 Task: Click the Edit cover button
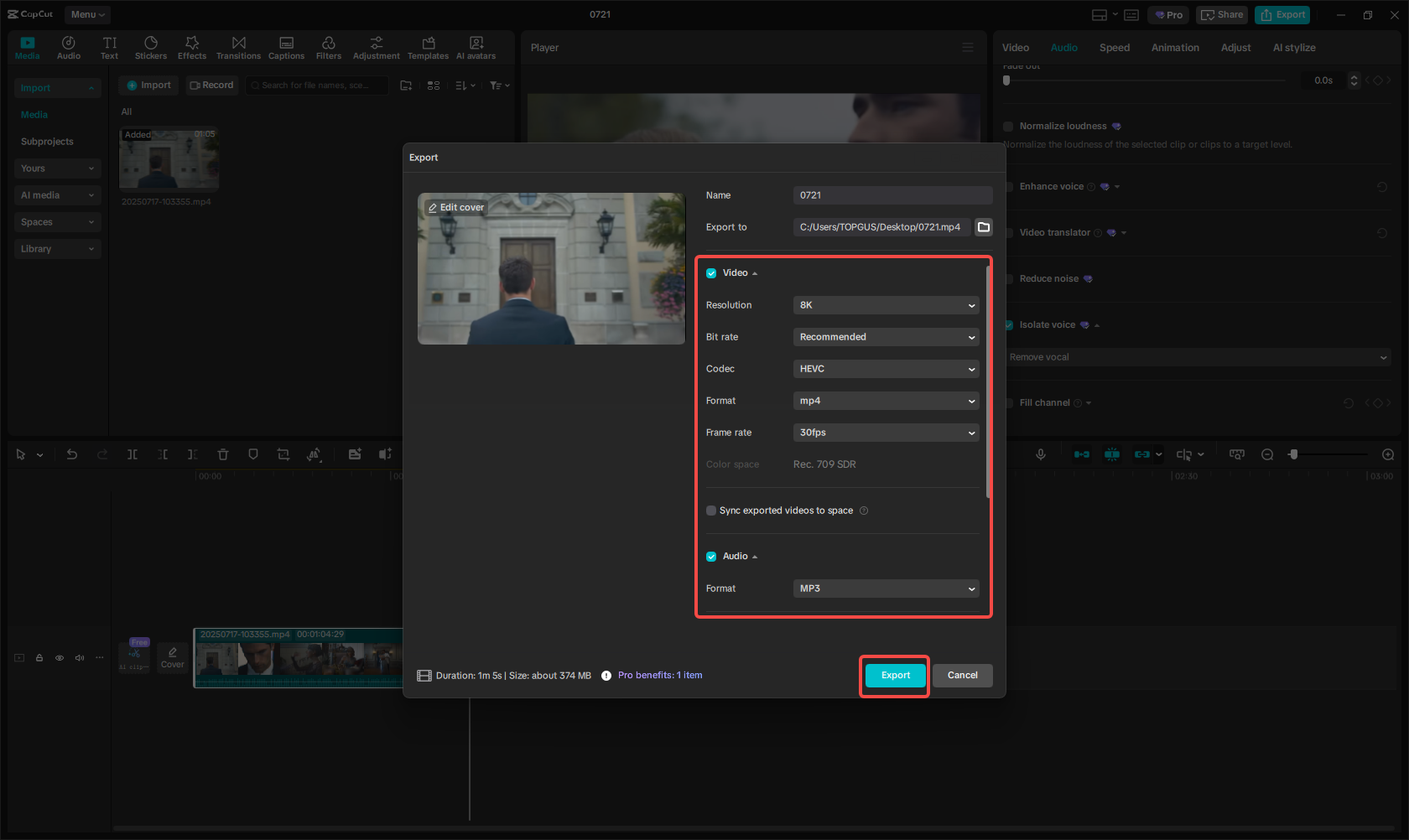(455, 207)
